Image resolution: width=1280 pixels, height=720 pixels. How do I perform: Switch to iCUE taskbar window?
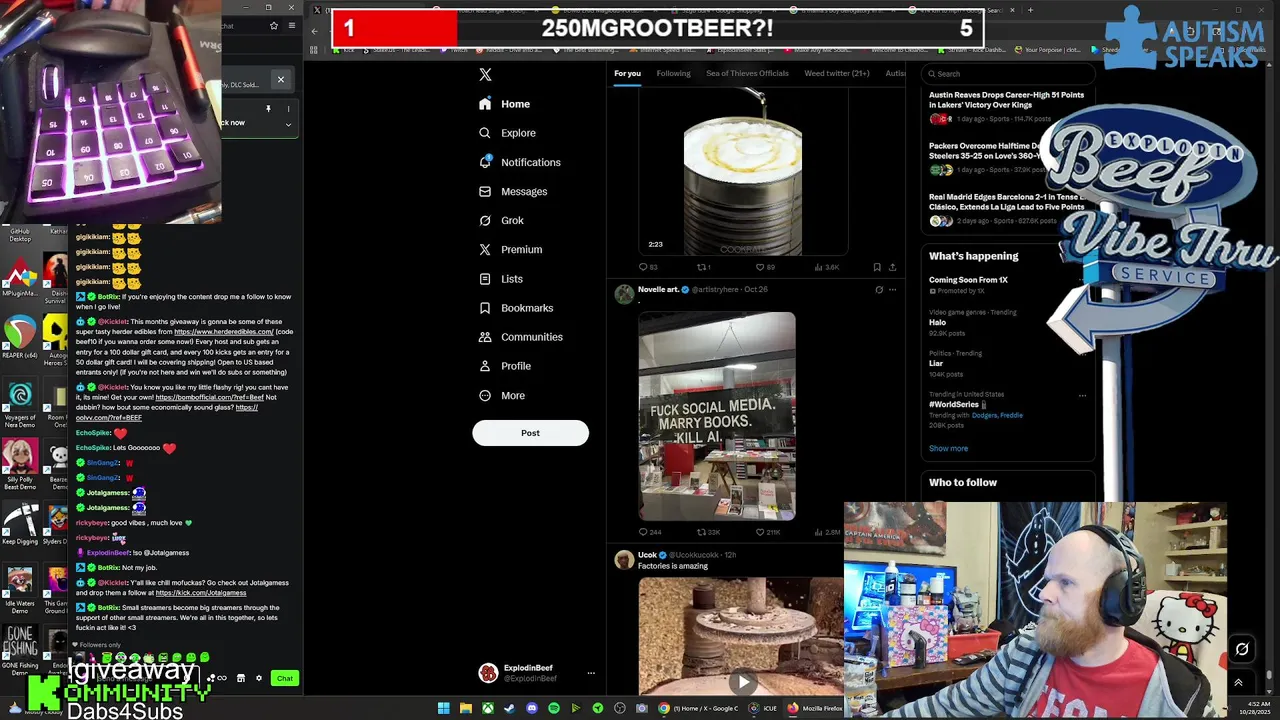pyautogui.click(x=764, y=708)
